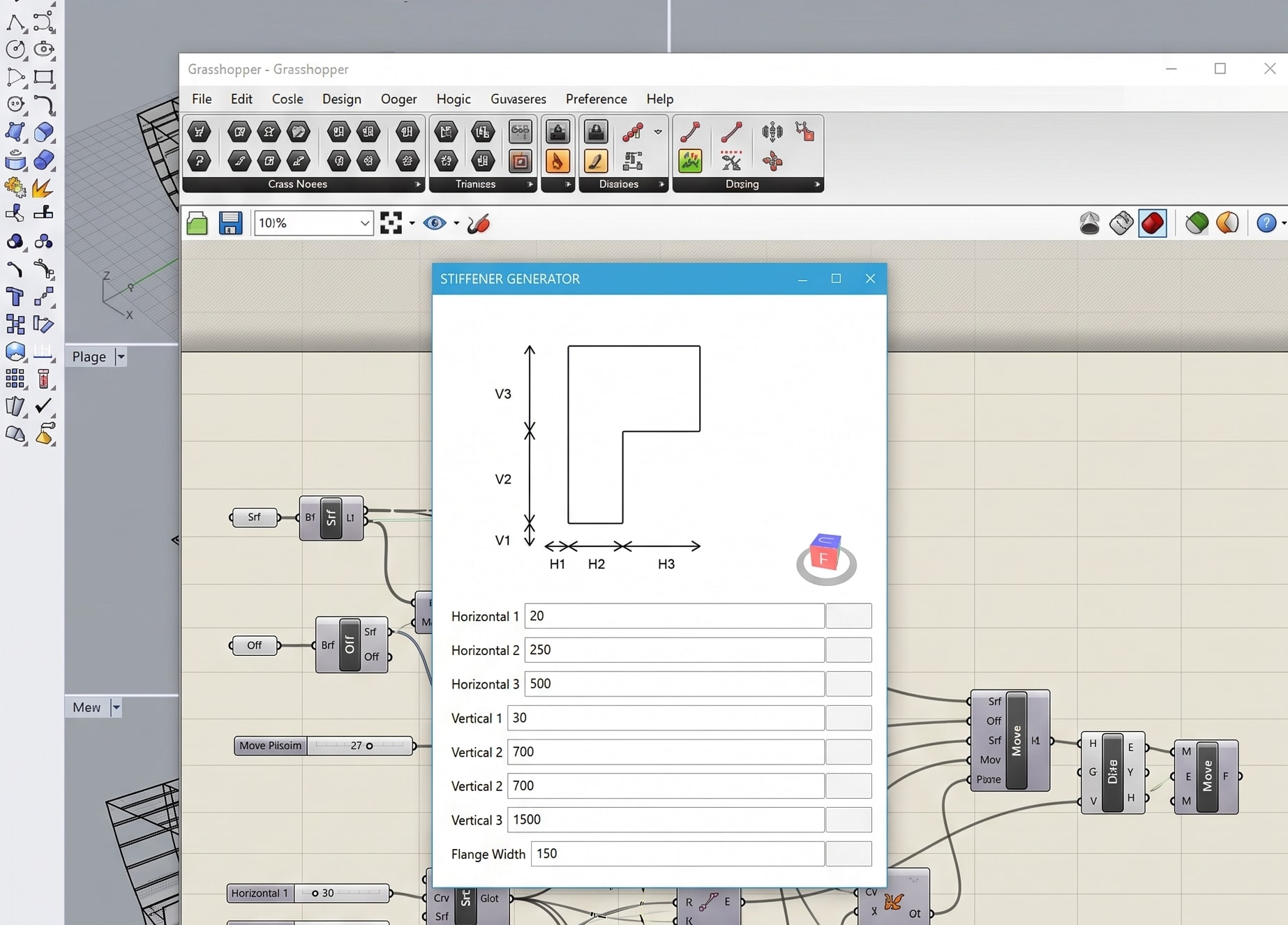Screen dimensions: 1288x925
Task: Expand the Dasing panel
Action: click(x=817, y=185)
